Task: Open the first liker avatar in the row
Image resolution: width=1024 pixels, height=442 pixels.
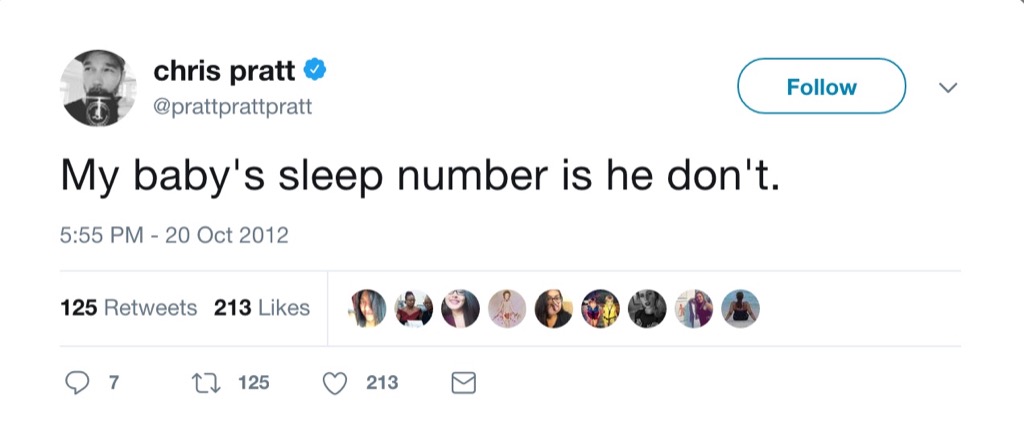Action: [x=368, y=308]
